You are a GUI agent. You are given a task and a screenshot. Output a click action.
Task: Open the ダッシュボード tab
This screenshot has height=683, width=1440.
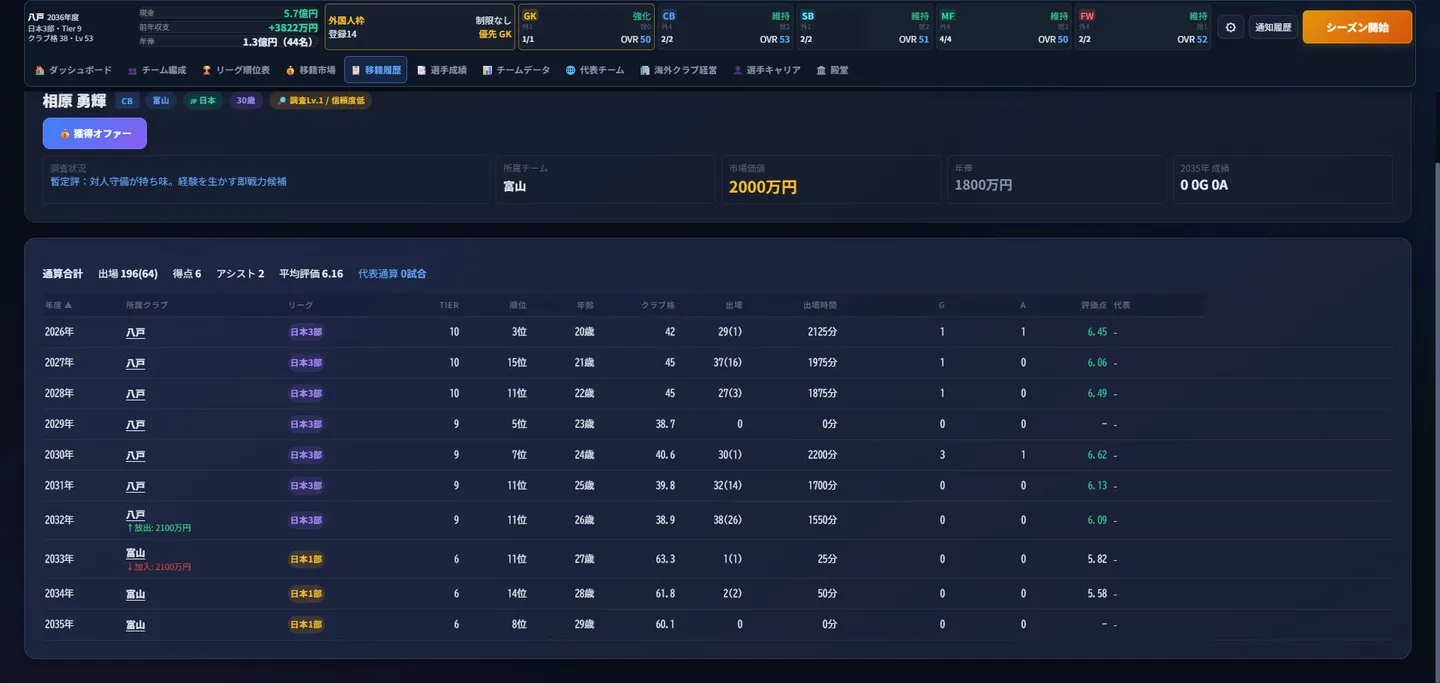pos(73,70)
